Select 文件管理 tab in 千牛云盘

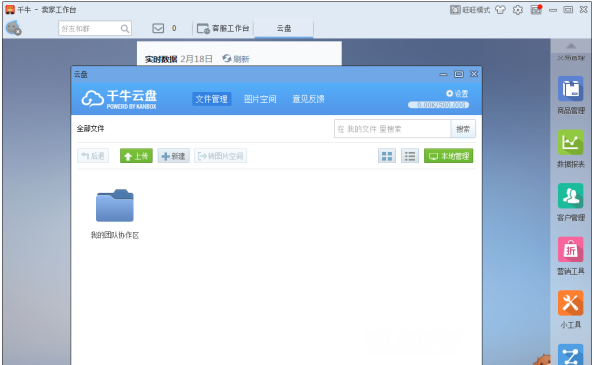211,99
